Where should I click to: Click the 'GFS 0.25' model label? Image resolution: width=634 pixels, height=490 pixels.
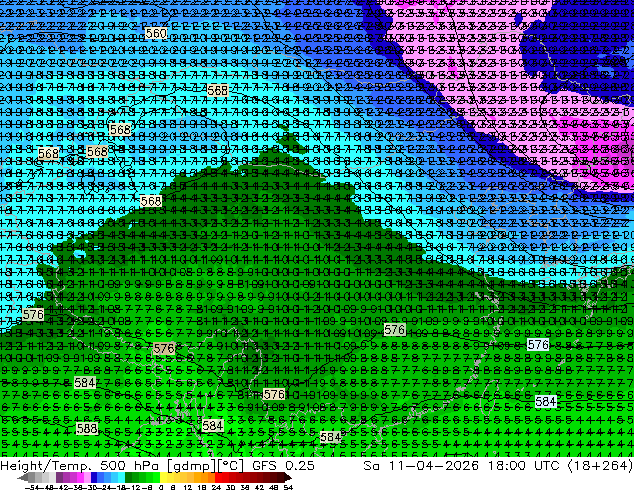(283, 466)
